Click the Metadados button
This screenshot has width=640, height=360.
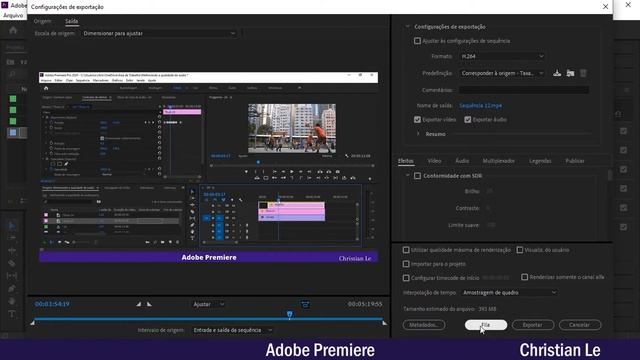tap(424, 325)
